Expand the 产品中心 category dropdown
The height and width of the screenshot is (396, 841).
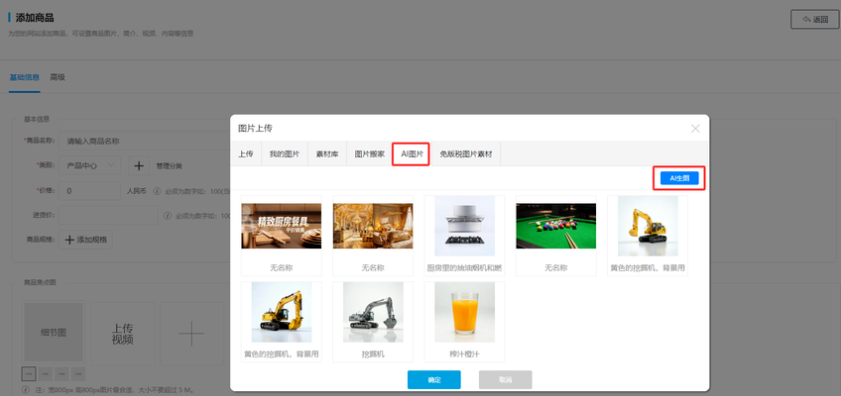[90, 166]
